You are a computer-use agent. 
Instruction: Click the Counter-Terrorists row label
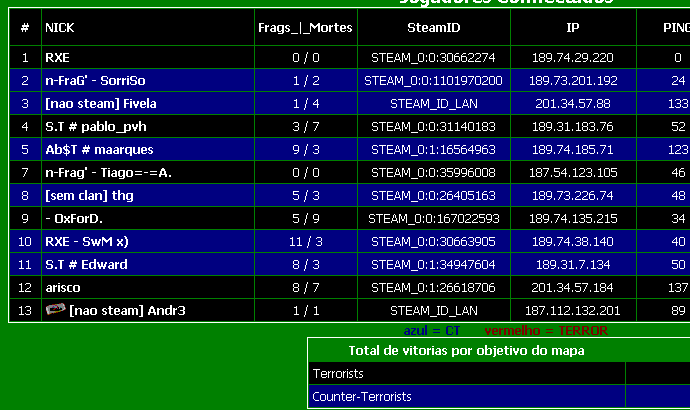(362, 397)
